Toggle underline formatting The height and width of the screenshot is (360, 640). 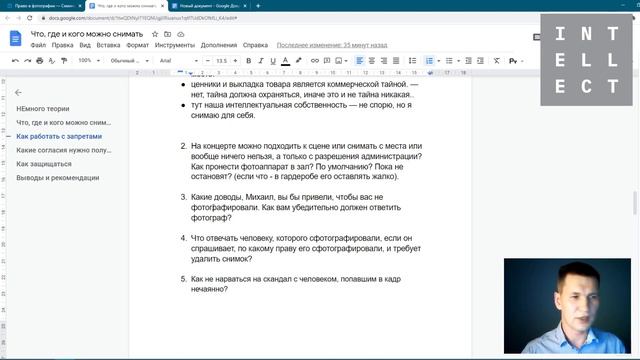pos(273,61)
